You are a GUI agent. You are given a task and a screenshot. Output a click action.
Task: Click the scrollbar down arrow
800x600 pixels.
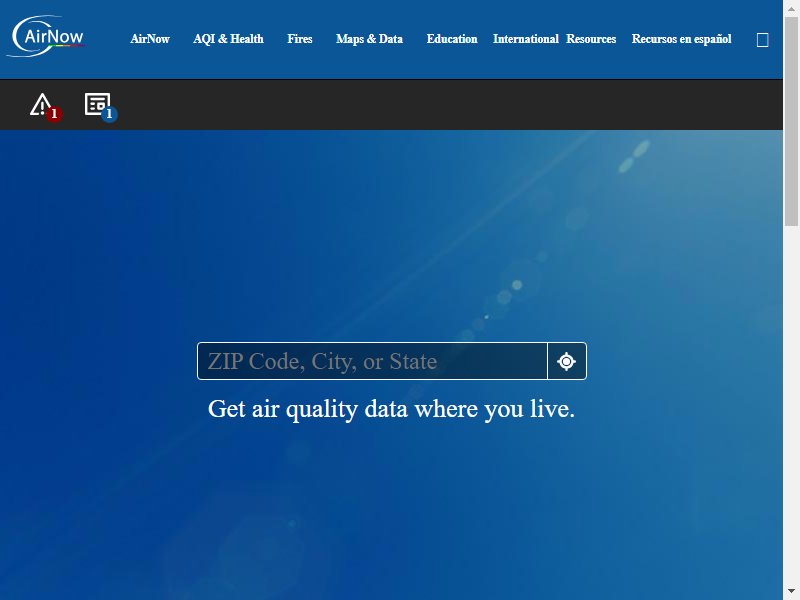(x=791, y=592)
